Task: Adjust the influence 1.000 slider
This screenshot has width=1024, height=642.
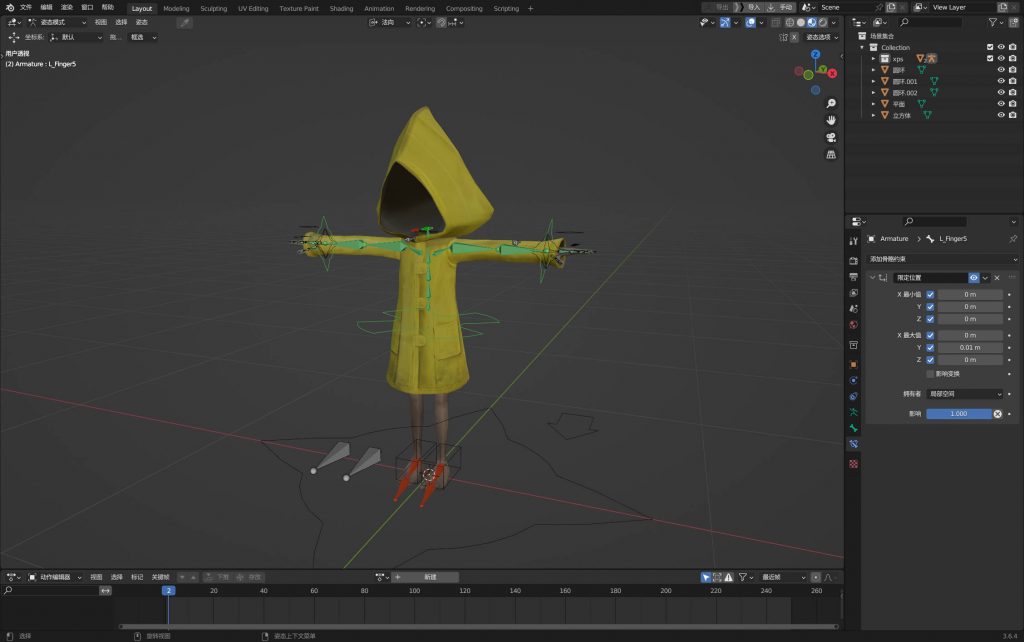Action: (959, 414)
